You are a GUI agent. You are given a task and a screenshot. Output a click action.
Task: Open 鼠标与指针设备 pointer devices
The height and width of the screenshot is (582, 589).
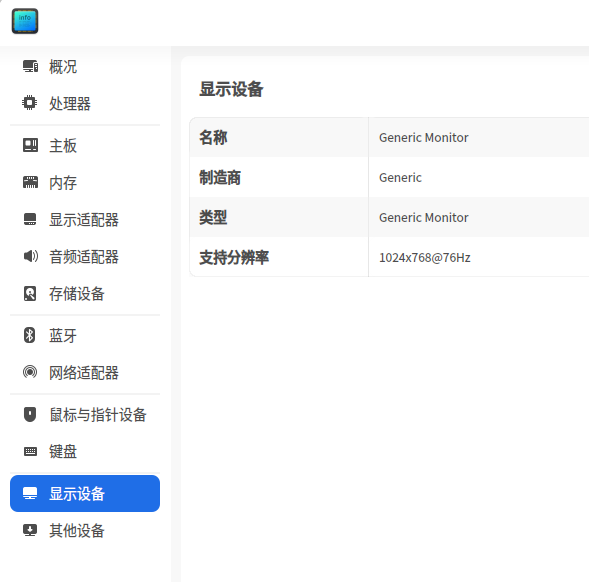click(x=85, y=415)
